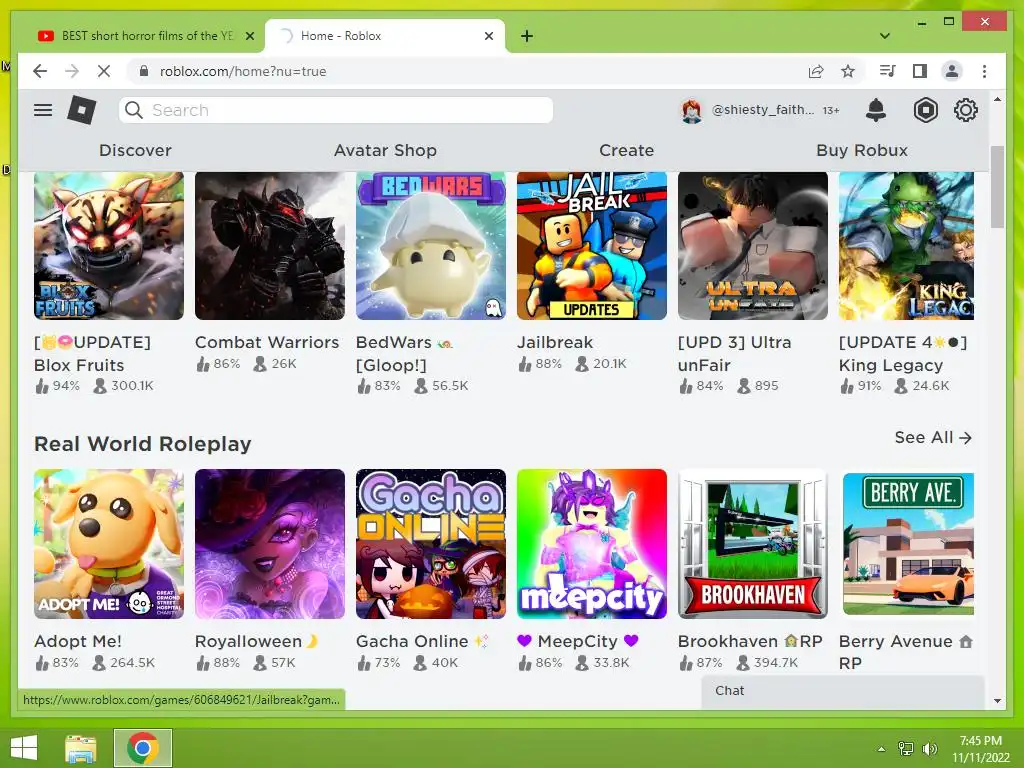Image resolution: width=1024 pixels, height=768 pixels.
Task: Click the @shiesty_faith username link
Action: point(763,110)
